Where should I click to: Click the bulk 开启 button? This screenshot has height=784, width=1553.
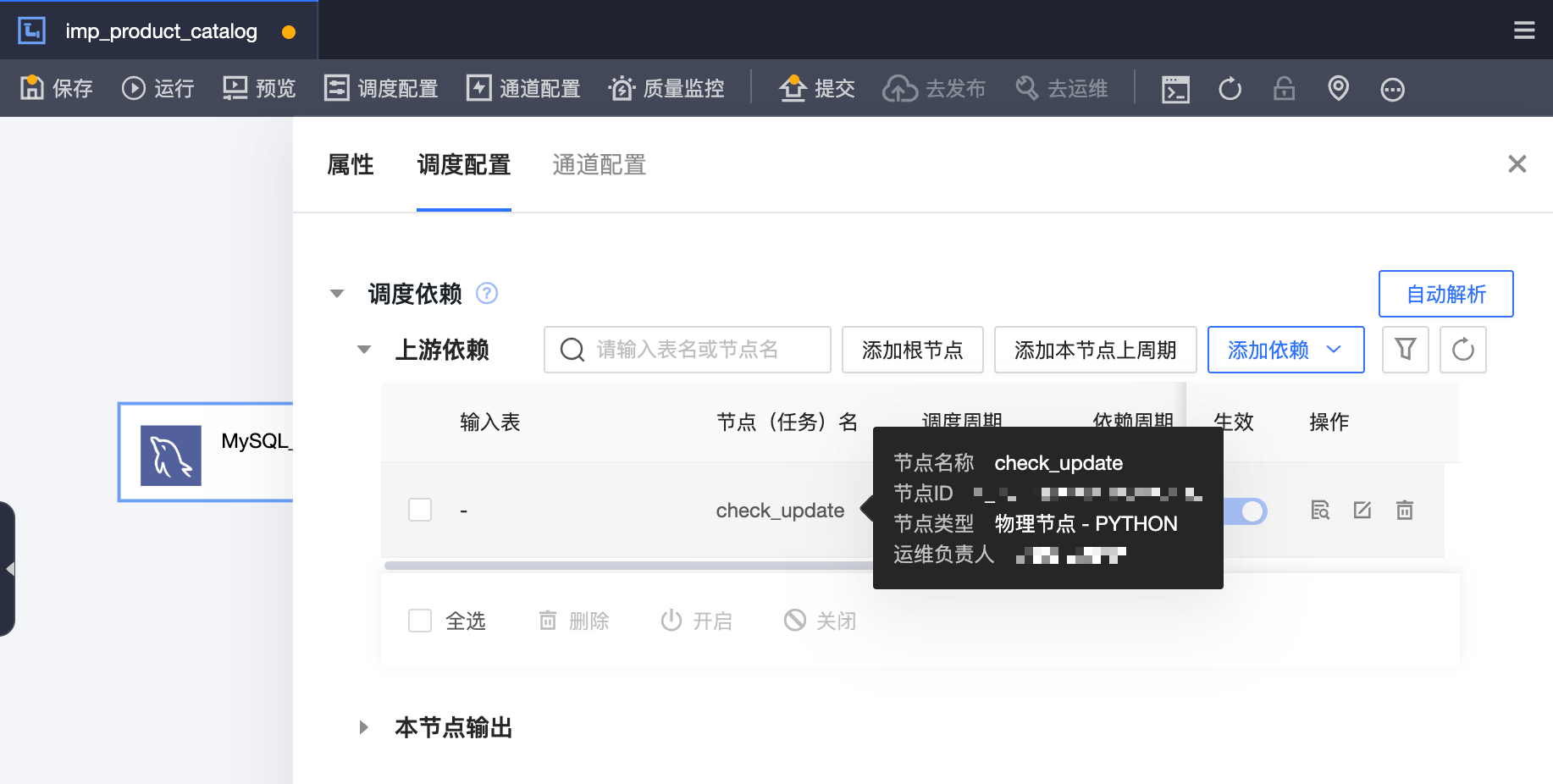[x=696, y=621]
